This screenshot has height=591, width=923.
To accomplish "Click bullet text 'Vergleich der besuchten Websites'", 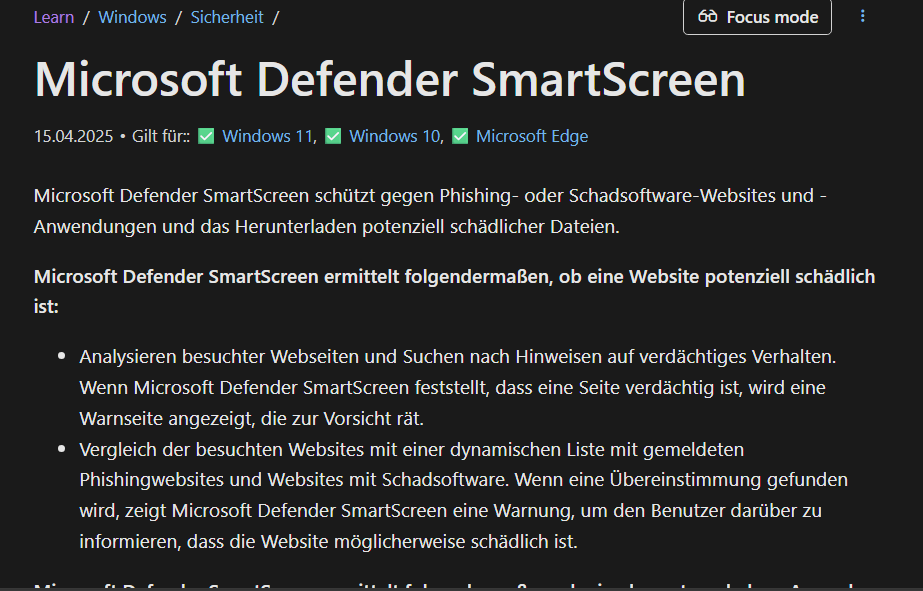I will coord(222,450).
